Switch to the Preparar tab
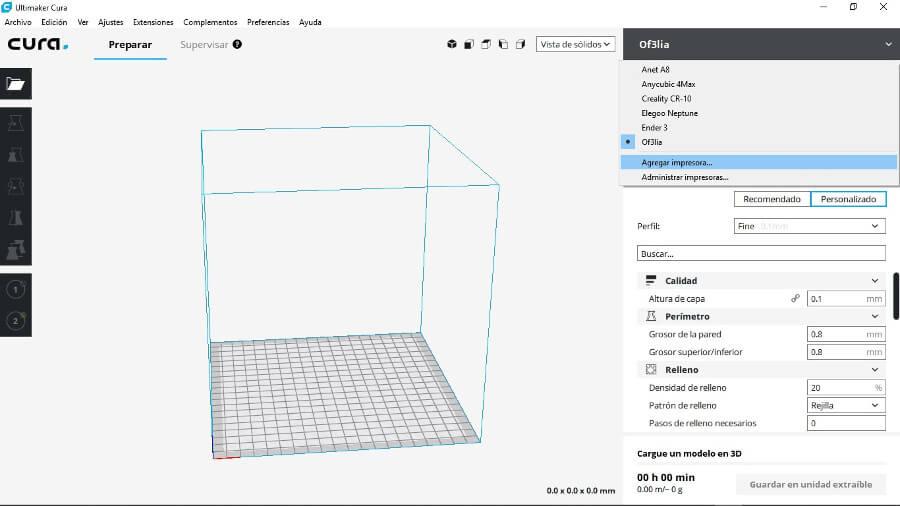The height and width of the screenshot is (506, 900). pos(130,45)
